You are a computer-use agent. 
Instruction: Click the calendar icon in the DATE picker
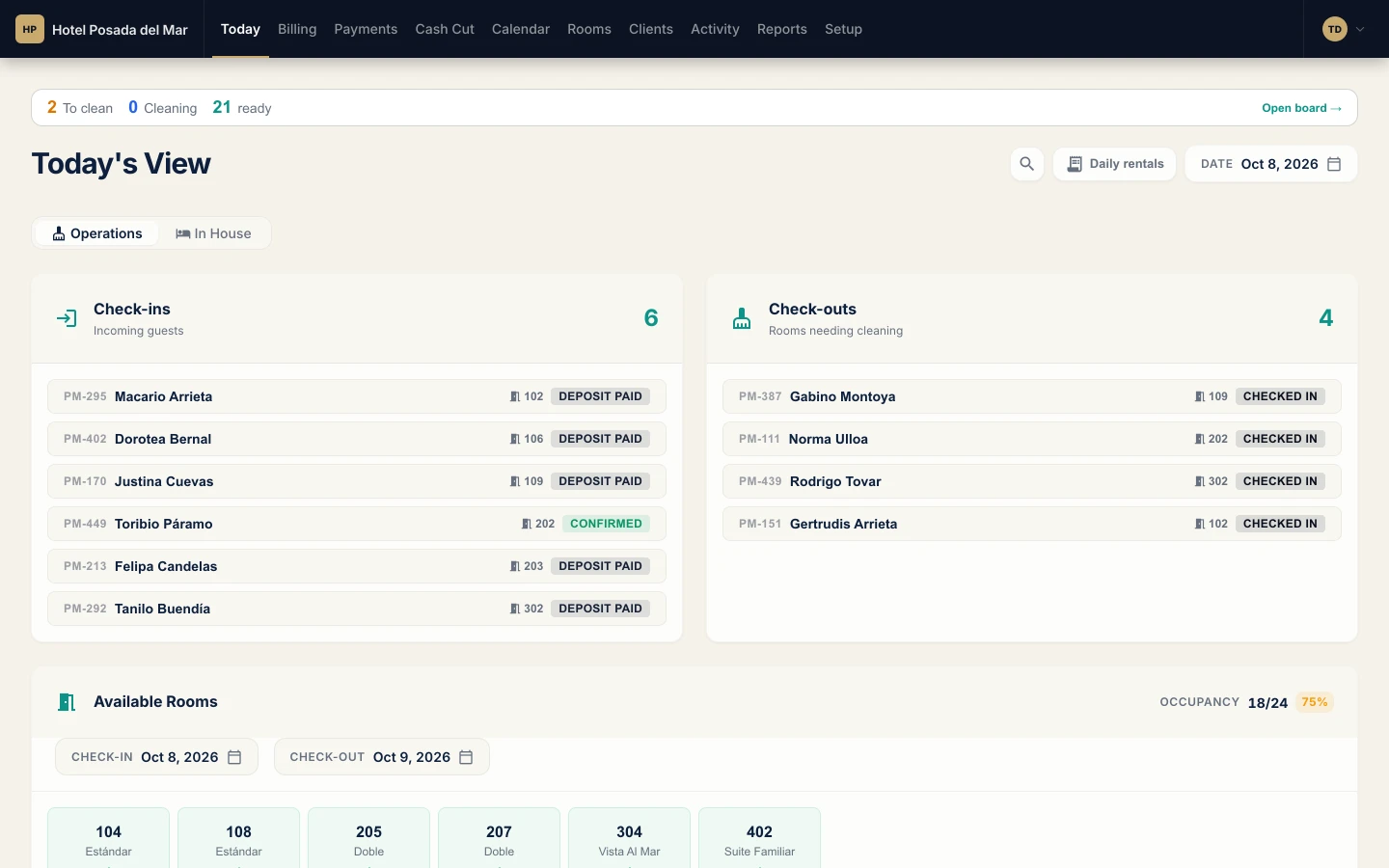point(1334,164)
